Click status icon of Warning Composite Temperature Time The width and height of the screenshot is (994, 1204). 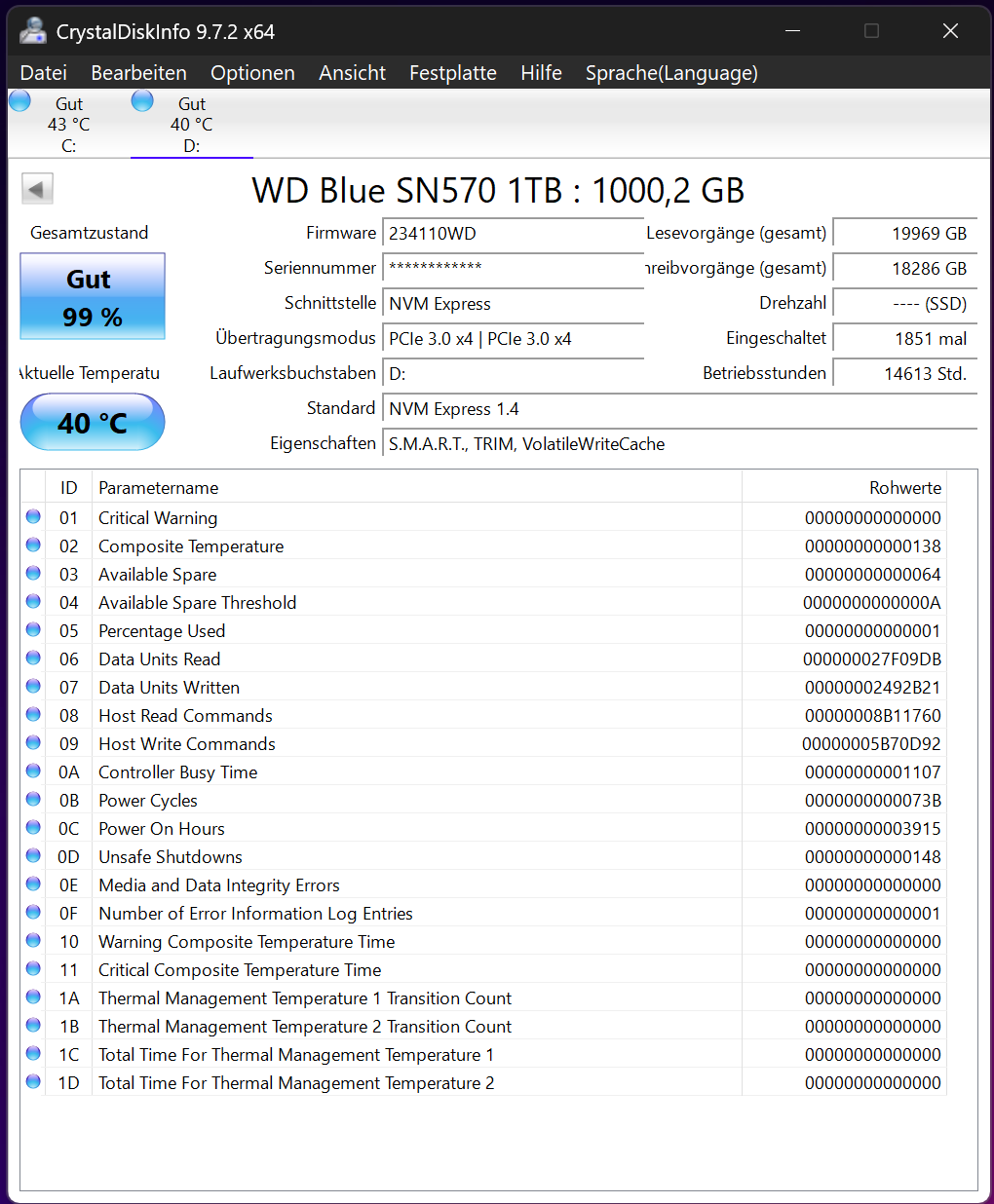click(33, 940)
